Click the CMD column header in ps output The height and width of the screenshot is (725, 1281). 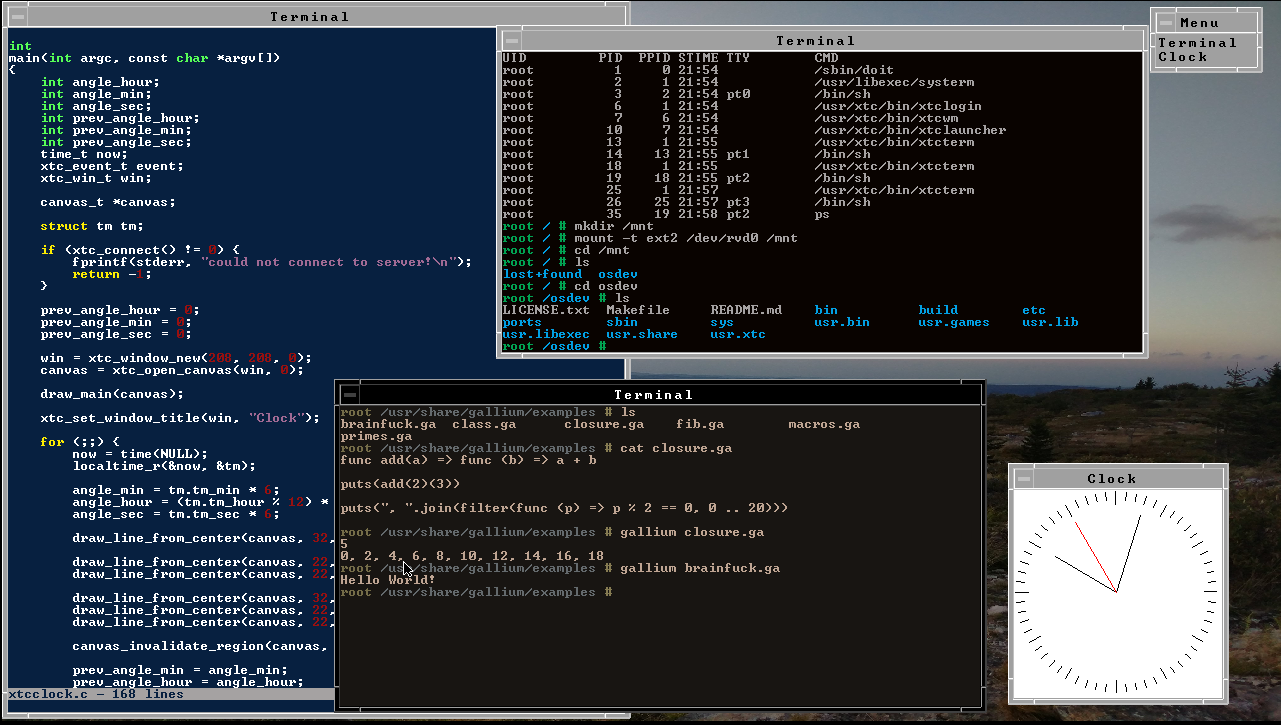(x=826, y=58)
